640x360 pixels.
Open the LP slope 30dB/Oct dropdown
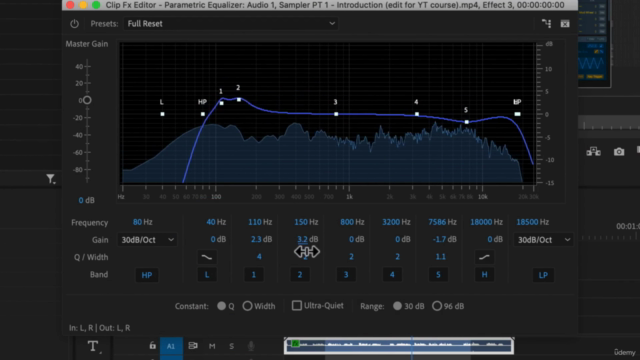(543, 240)
